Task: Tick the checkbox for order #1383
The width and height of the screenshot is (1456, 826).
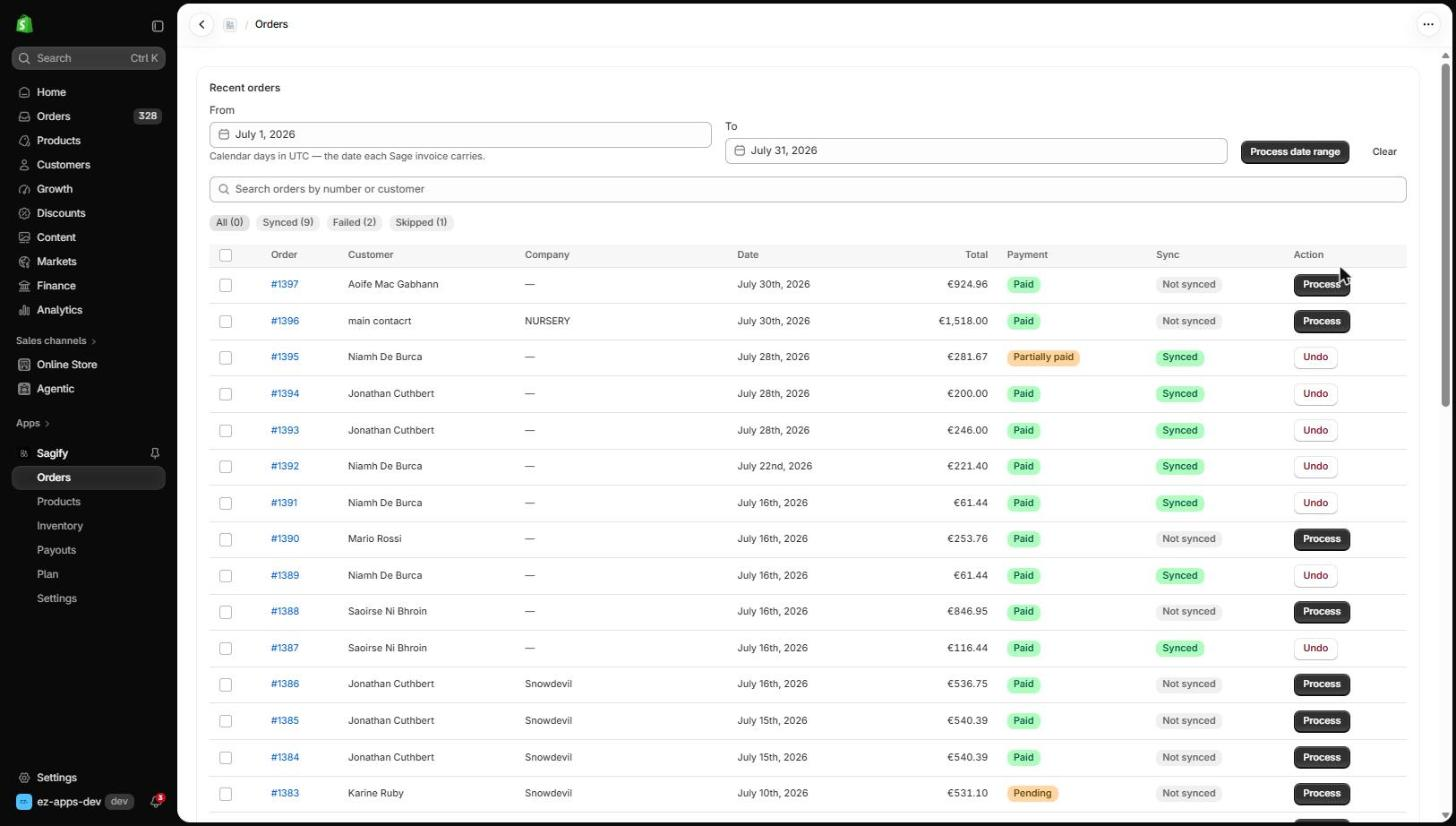Action: pos(226,794)
